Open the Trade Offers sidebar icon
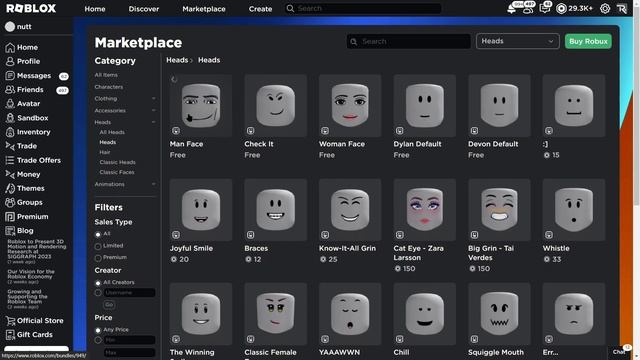640x360 pixels. [x=10, y=160]
